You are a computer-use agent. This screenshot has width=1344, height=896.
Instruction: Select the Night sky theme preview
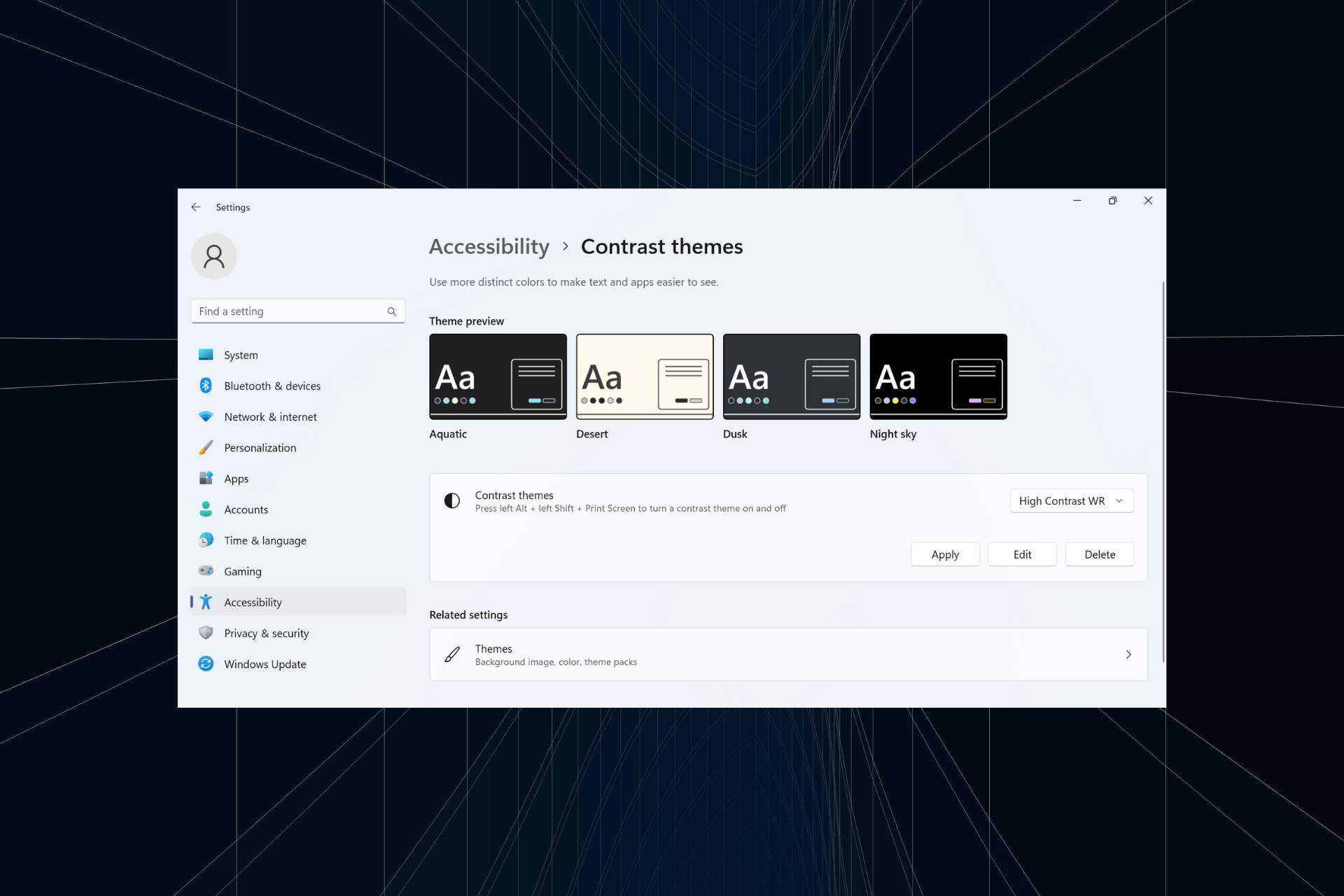click(x=938, y=377)
